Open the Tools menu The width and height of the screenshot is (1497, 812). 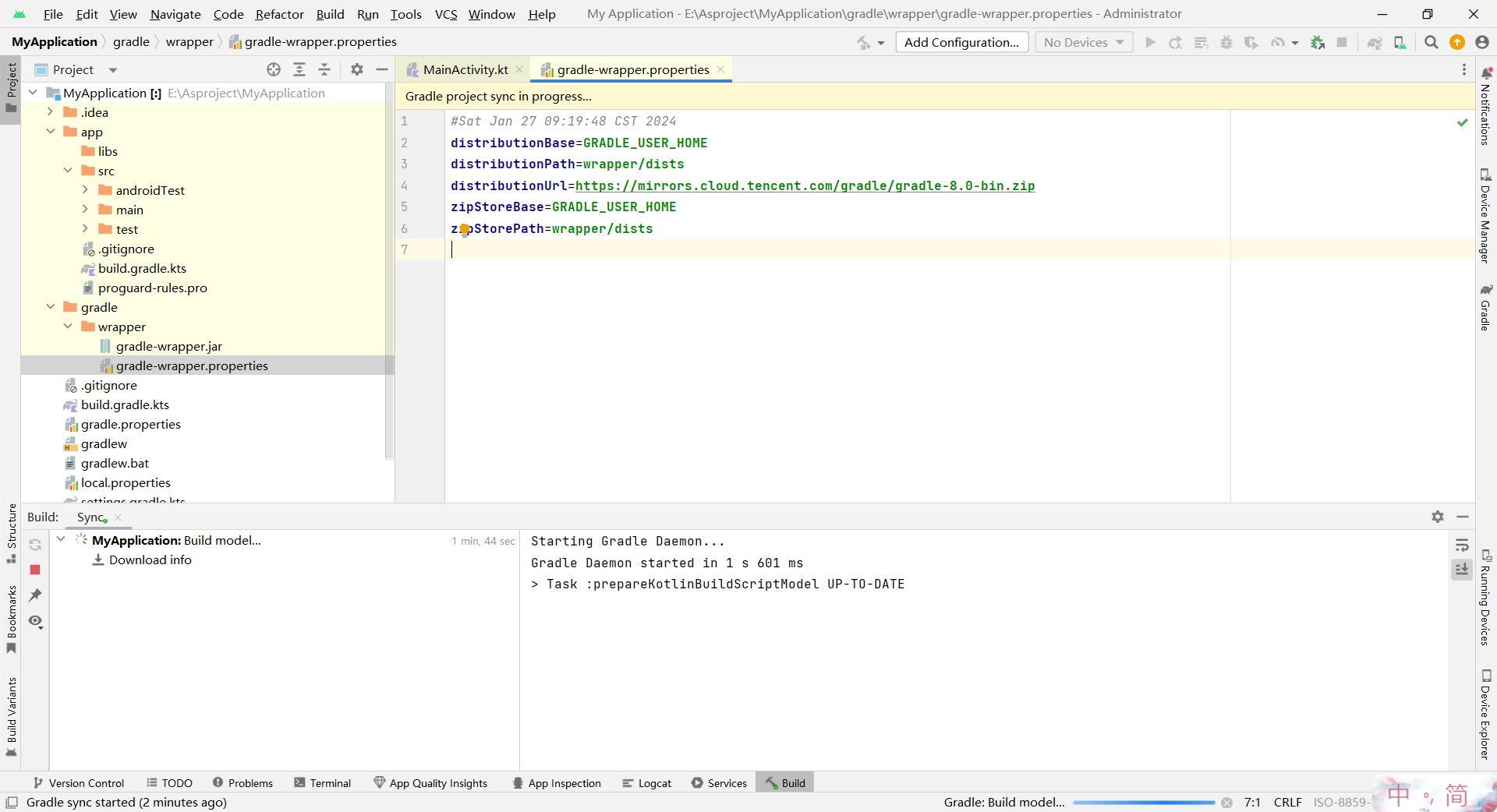[405, 14]
